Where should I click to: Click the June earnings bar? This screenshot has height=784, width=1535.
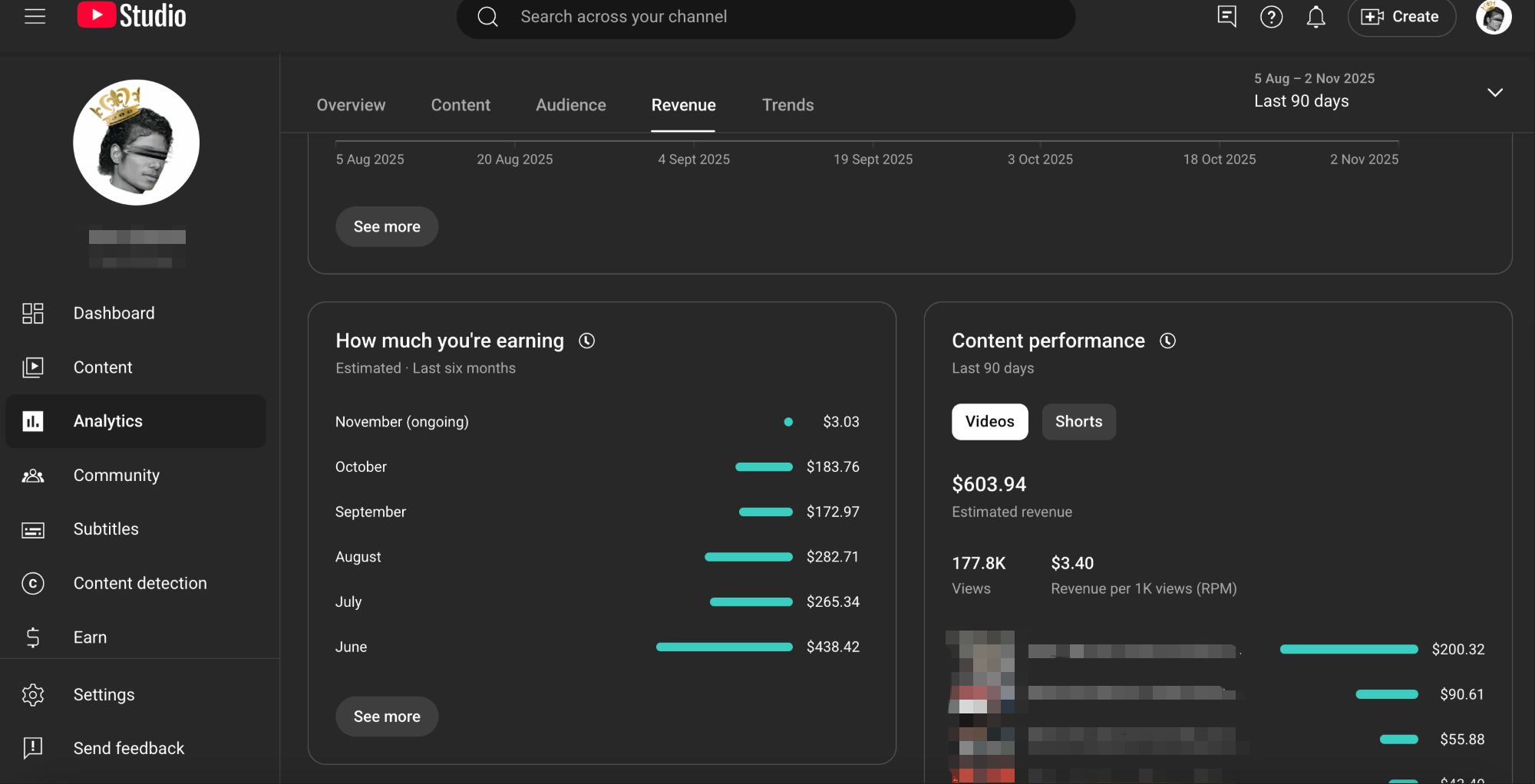[724, 647]
